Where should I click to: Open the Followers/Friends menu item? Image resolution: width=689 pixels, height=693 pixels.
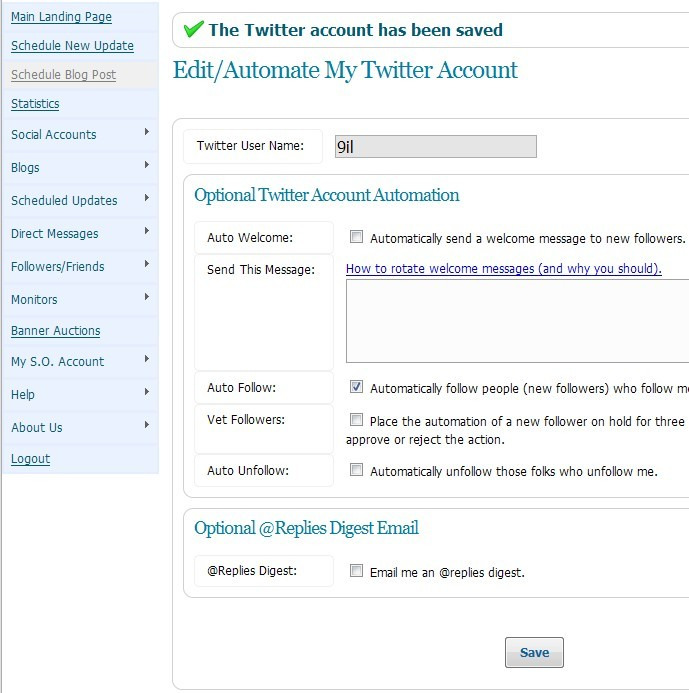tap(80, 267)
